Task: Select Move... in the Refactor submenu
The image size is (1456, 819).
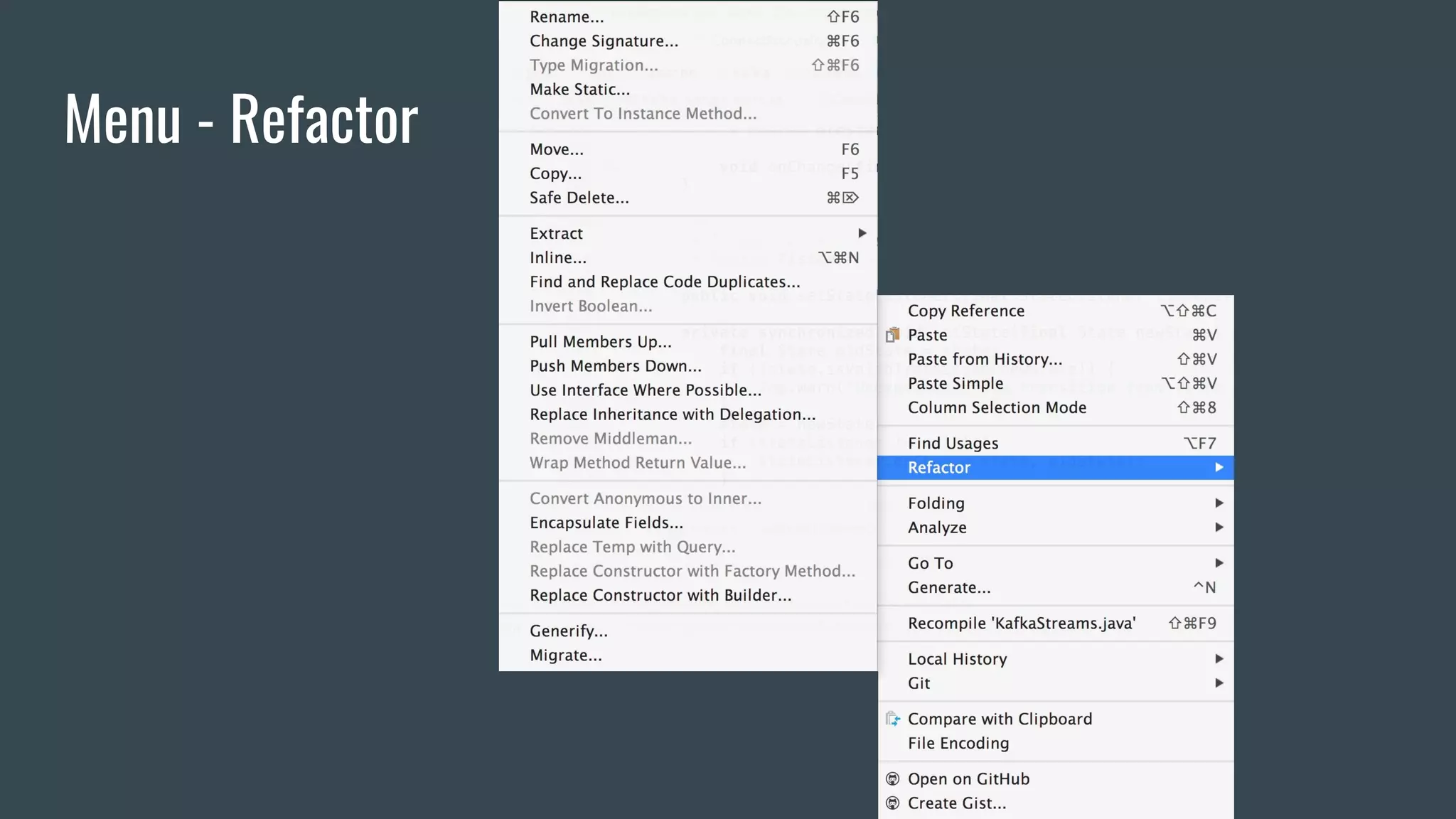Action: coord(688,149)
